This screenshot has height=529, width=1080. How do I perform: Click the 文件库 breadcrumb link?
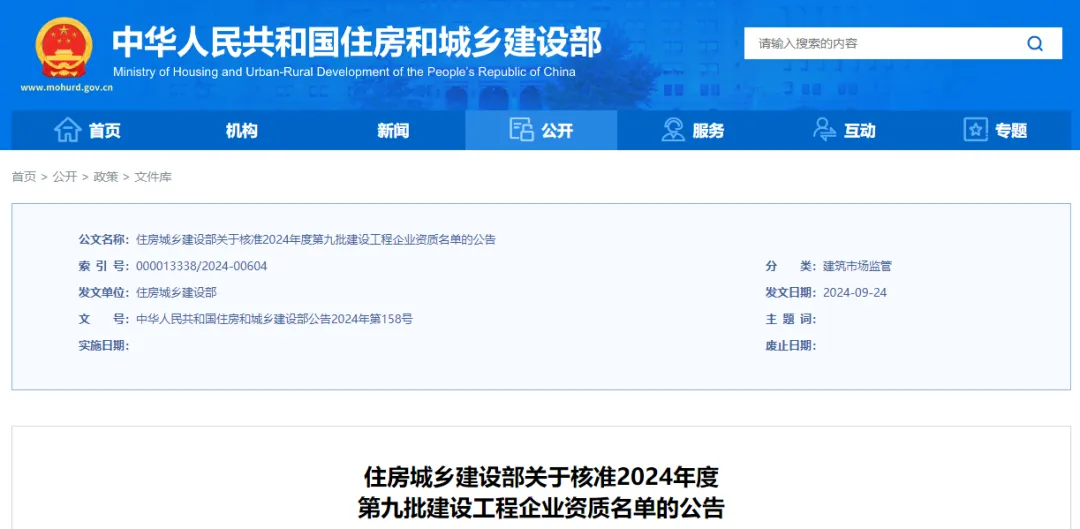[153, 177]
